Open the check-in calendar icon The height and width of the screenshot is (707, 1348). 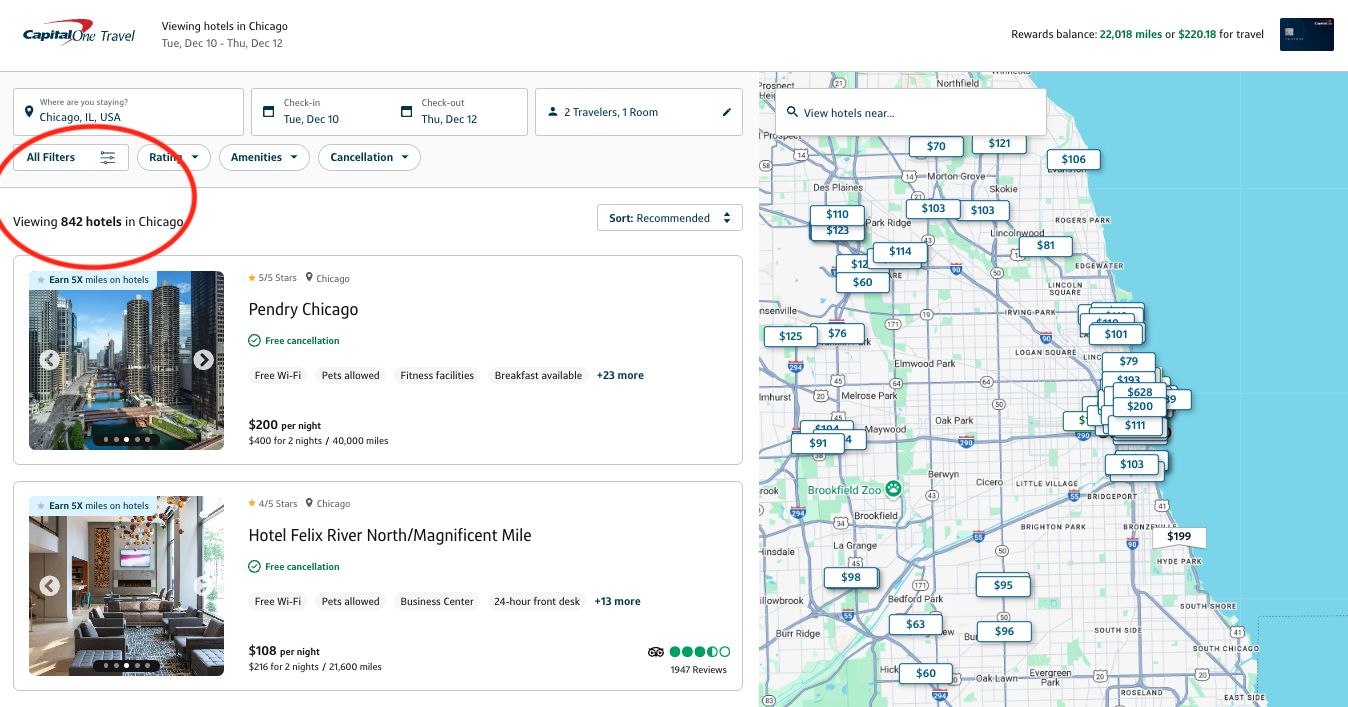click(x=269, y=112)
